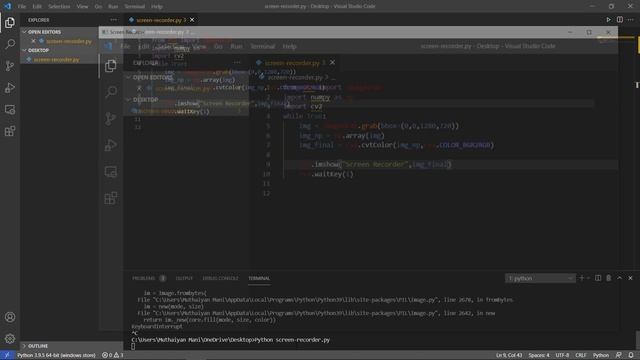The height and width of the screenshot is (360, 640).
Task: Click Source Control icon in Screen Recorder window
Action: [111, 119]
